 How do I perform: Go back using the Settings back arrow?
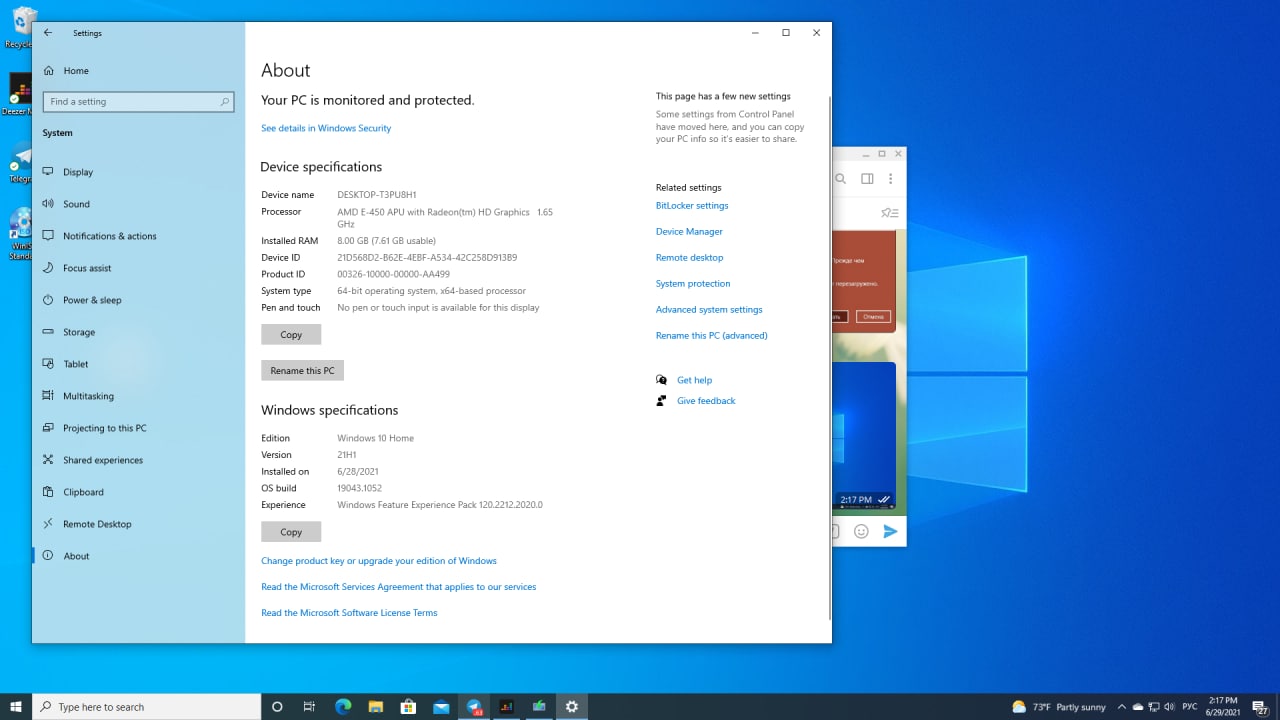coord(47,33)
